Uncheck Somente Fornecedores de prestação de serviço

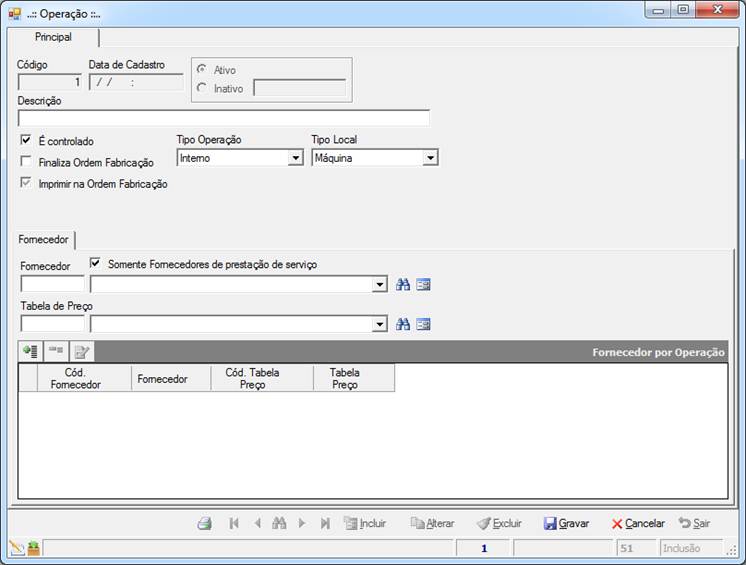tap(95, 263)
